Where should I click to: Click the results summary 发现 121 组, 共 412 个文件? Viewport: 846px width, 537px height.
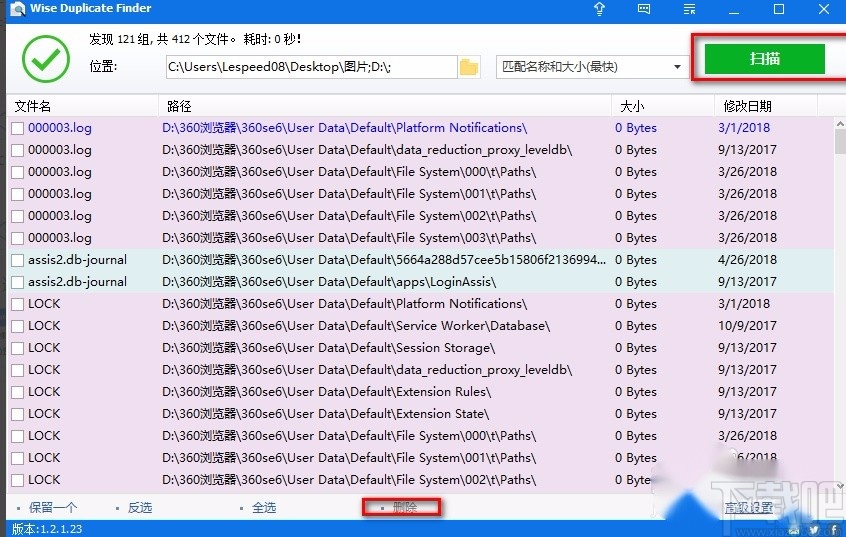162,39
